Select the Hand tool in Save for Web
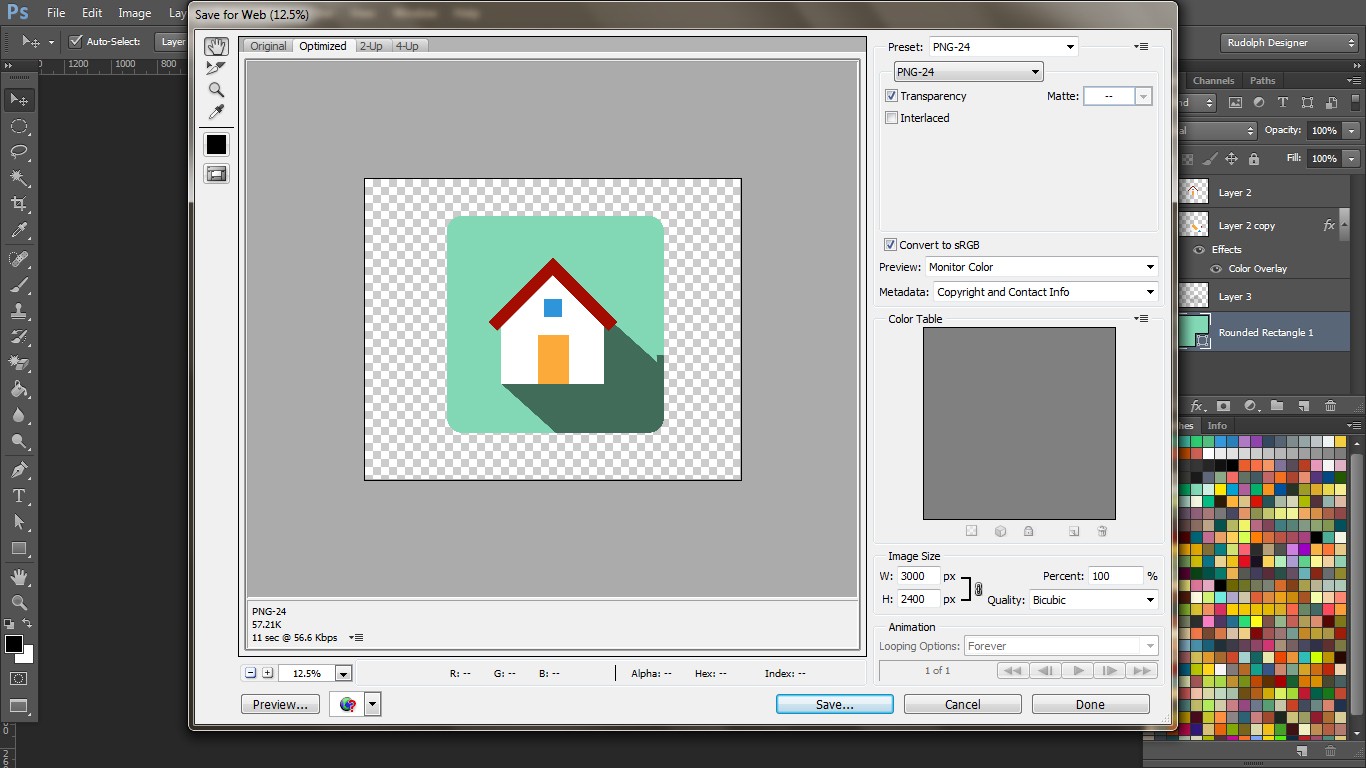This screenshot has width=1366, height=768. point(216,46)
